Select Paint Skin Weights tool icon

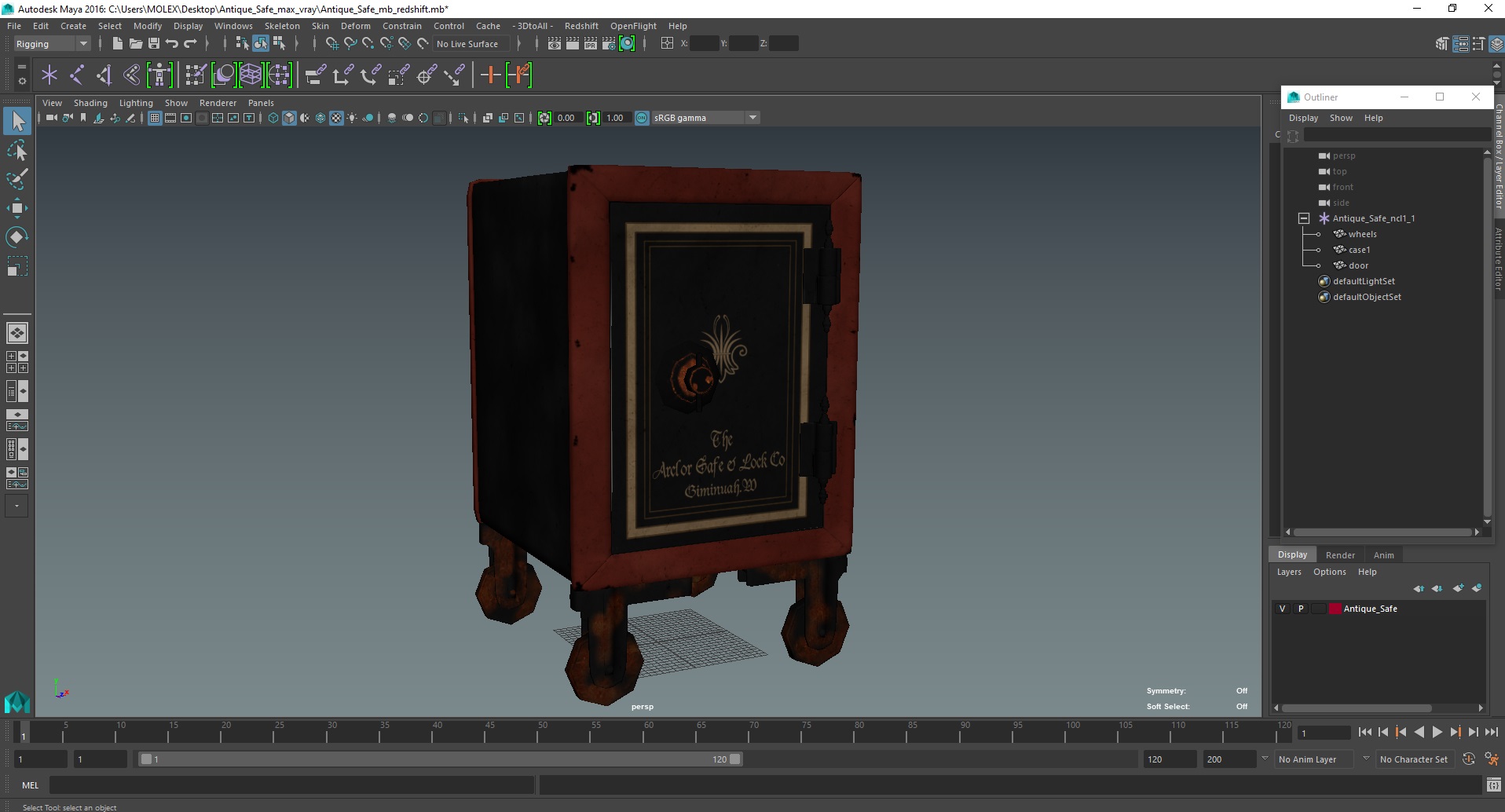point(196,75)
